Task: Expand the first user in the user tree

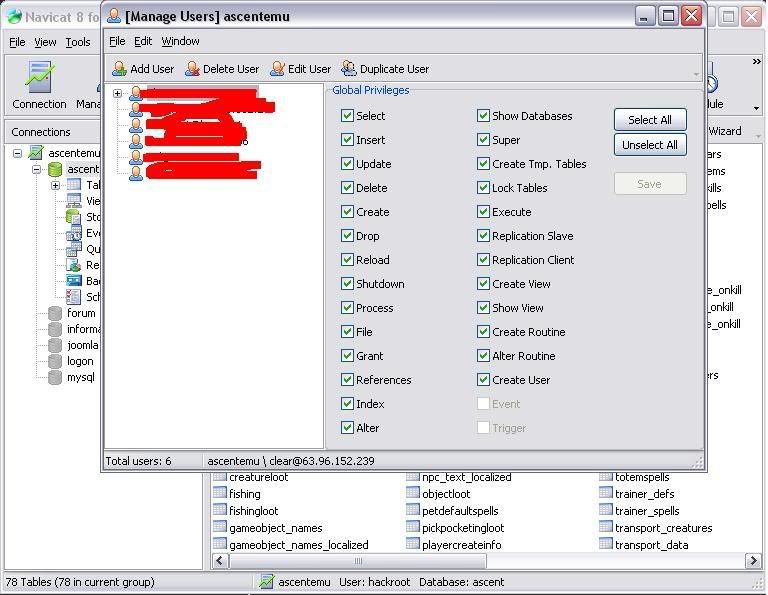Action: [x=118, y=93]
